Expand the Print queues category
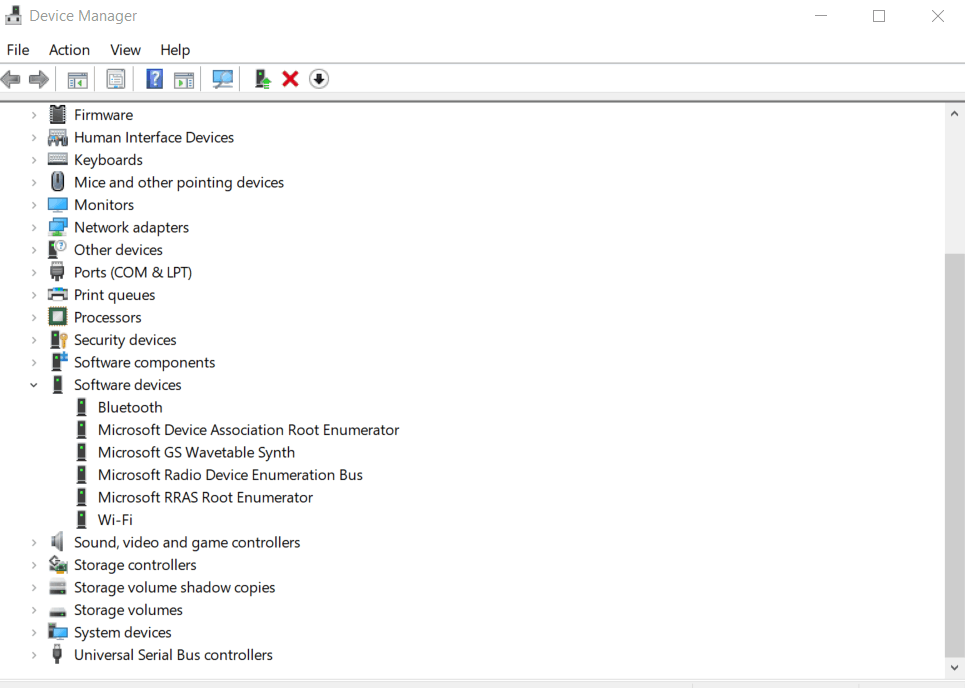The image size is (965, 688). coord(34,295)
